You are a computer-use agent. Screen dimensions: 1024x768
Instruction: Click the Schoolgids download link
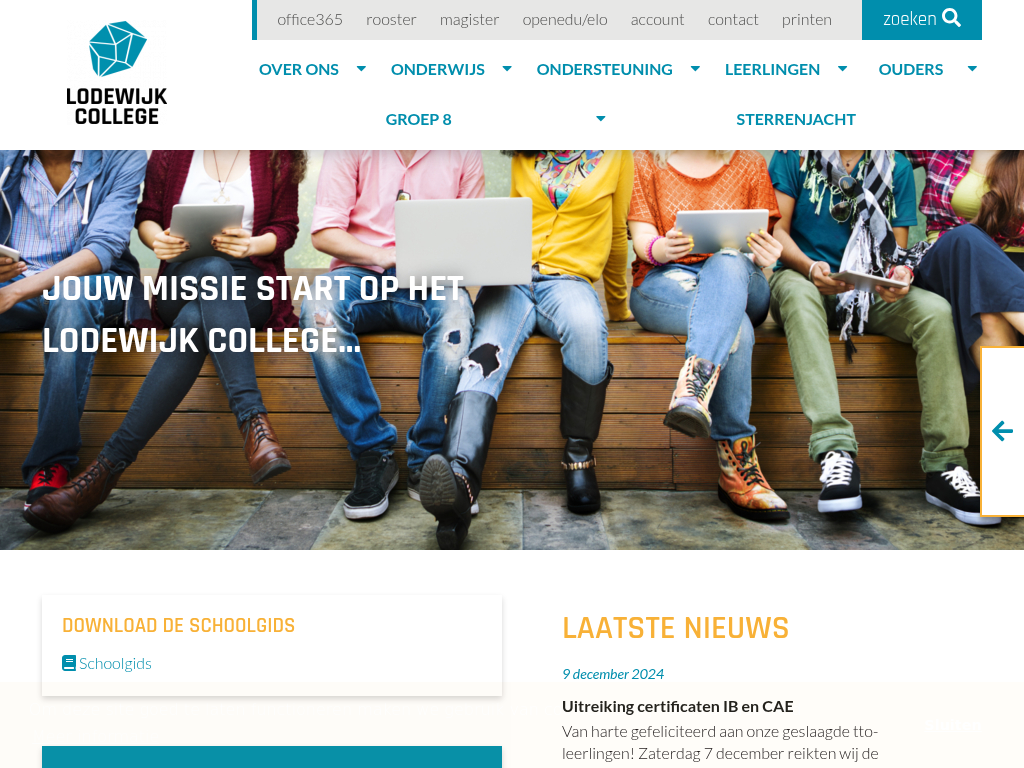[115, 664]
